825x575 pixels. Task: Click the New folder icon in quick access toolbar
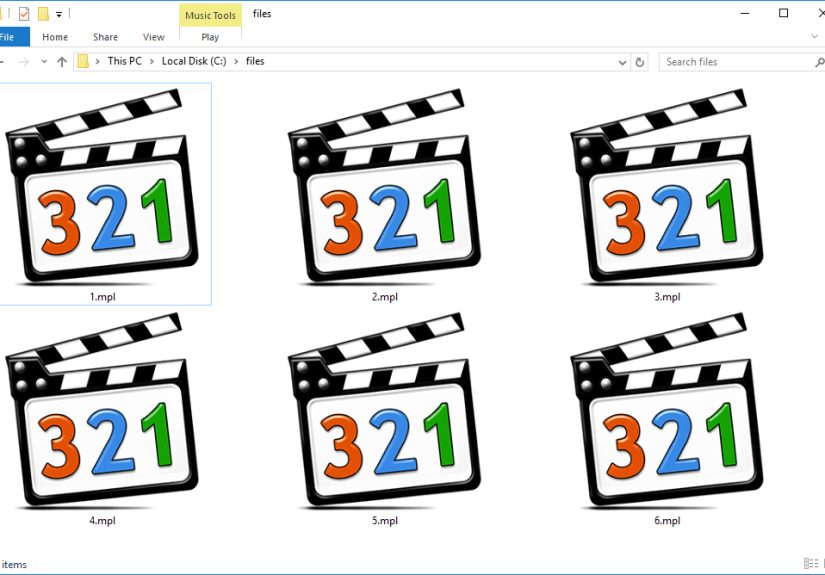click(43, 14)
